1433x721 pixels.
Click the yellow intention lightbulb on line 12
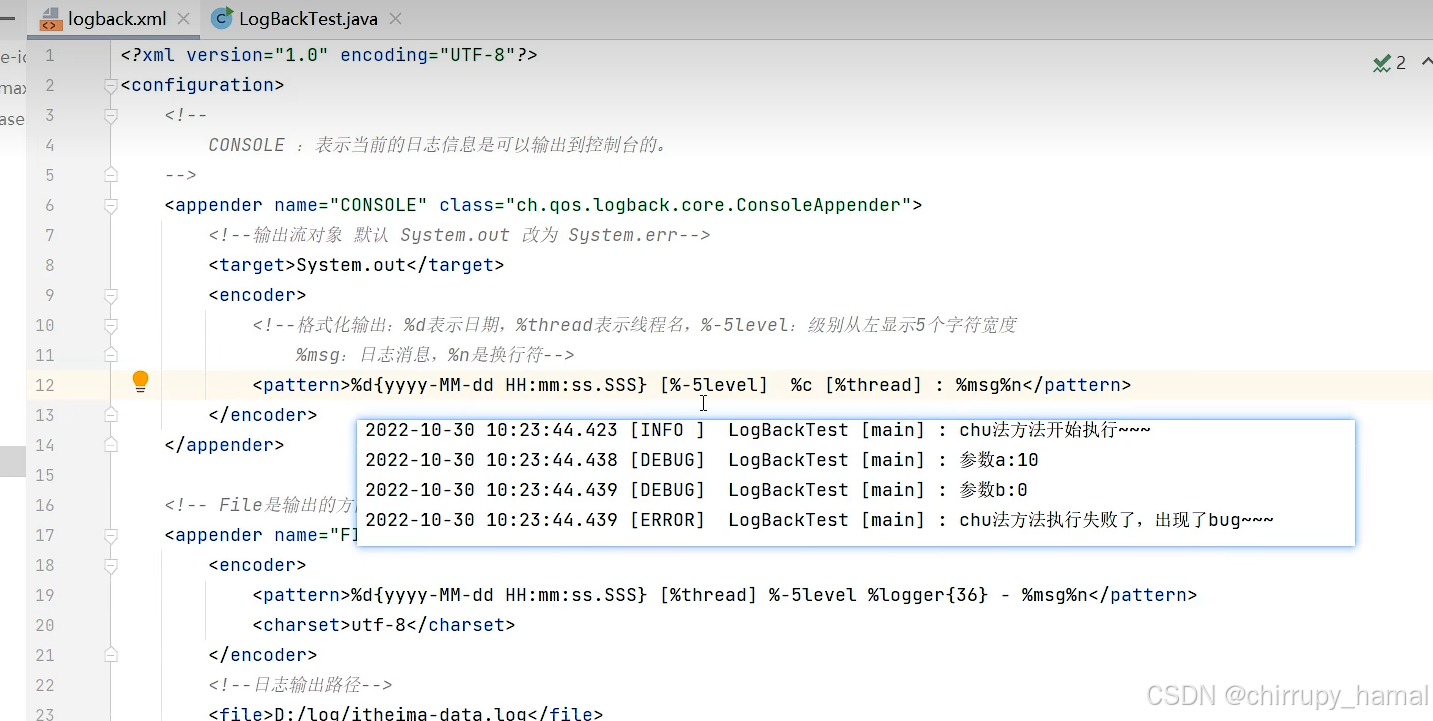(141, 381)
